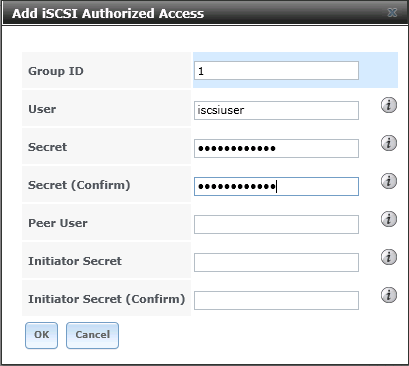Click the User field containing iscsiuser
Image resolution: width=409 pixels, height=366 pixels.
pos(276,110)
